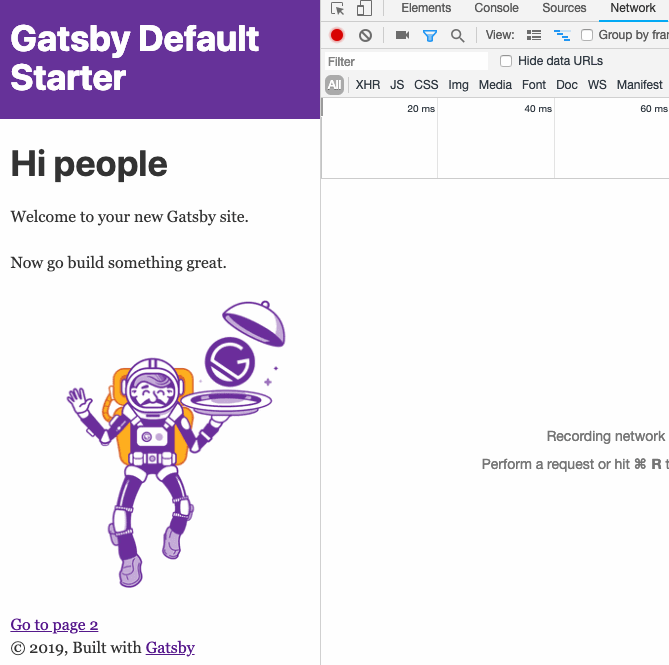Image resolution: width=669 pixels, height=665 pixels.
Task: Switch to the Console tab
Action: click(496, 8)
